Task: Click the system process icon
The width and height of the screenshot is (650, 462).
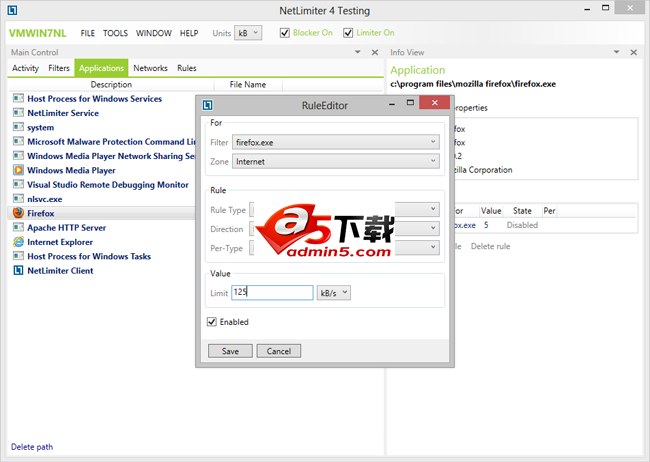Action: (18, 127)
